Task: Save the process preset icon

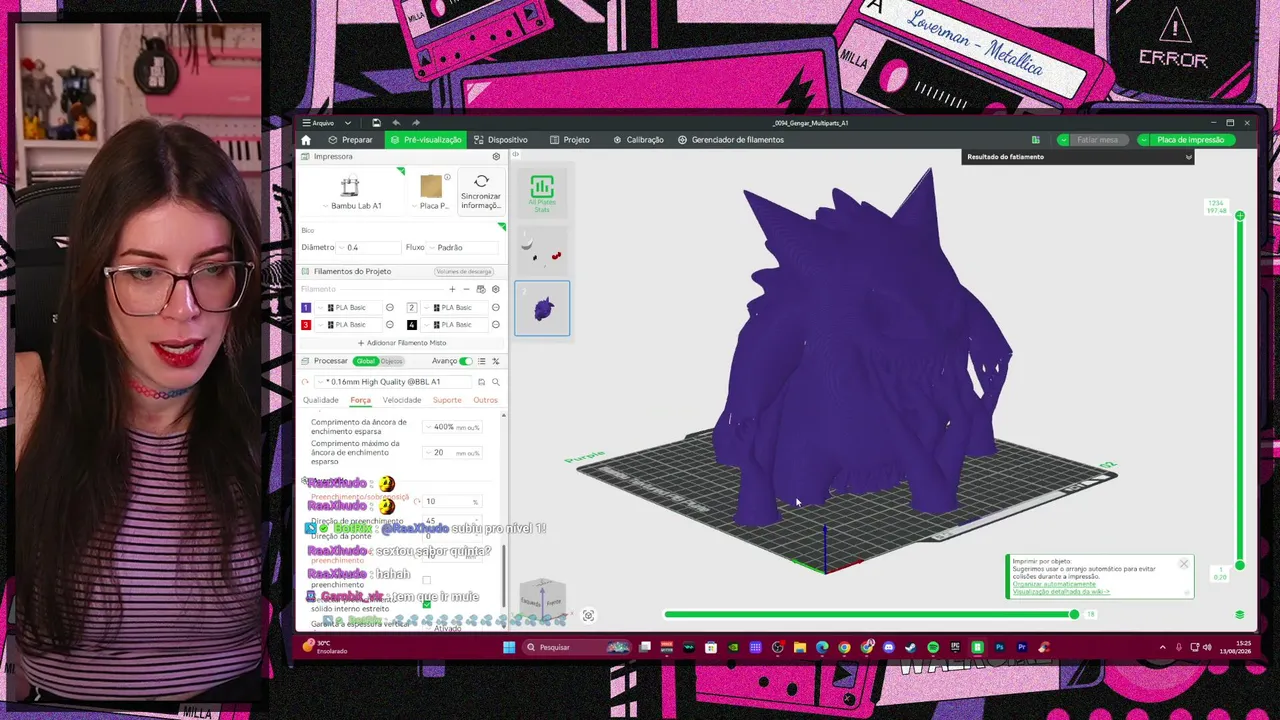Action: pos(481,382)
